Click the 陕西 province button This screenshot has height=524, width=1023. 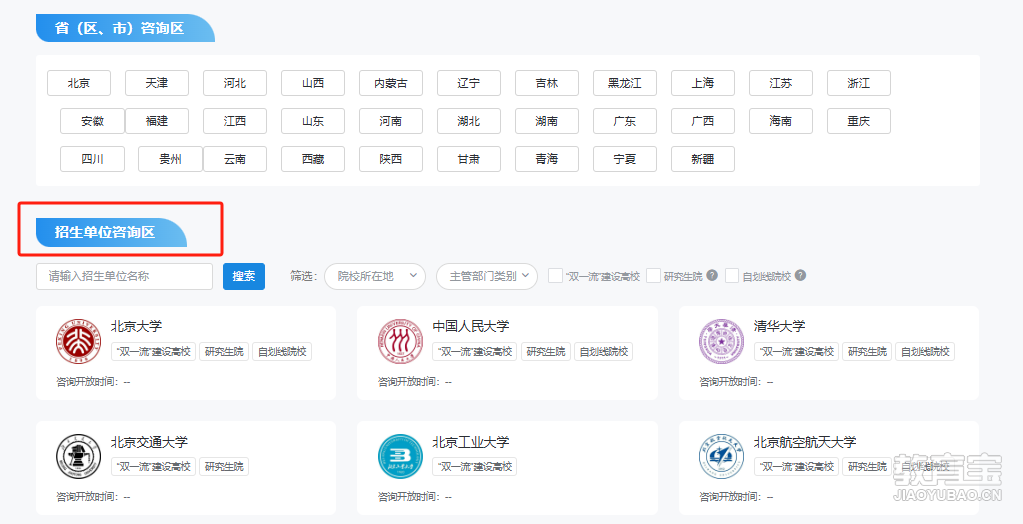point(391,159)
